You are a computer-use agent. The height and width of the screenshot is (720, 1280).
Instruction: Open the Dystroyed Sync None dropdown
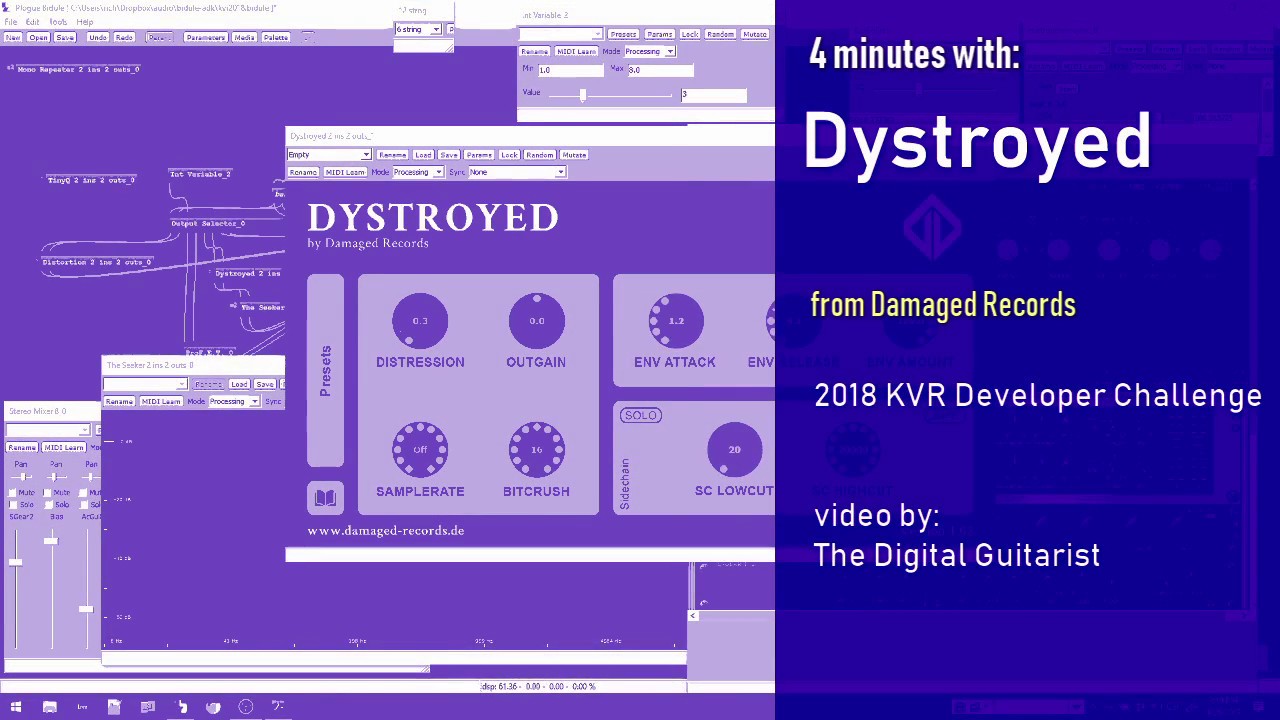[x=517, y=172]
